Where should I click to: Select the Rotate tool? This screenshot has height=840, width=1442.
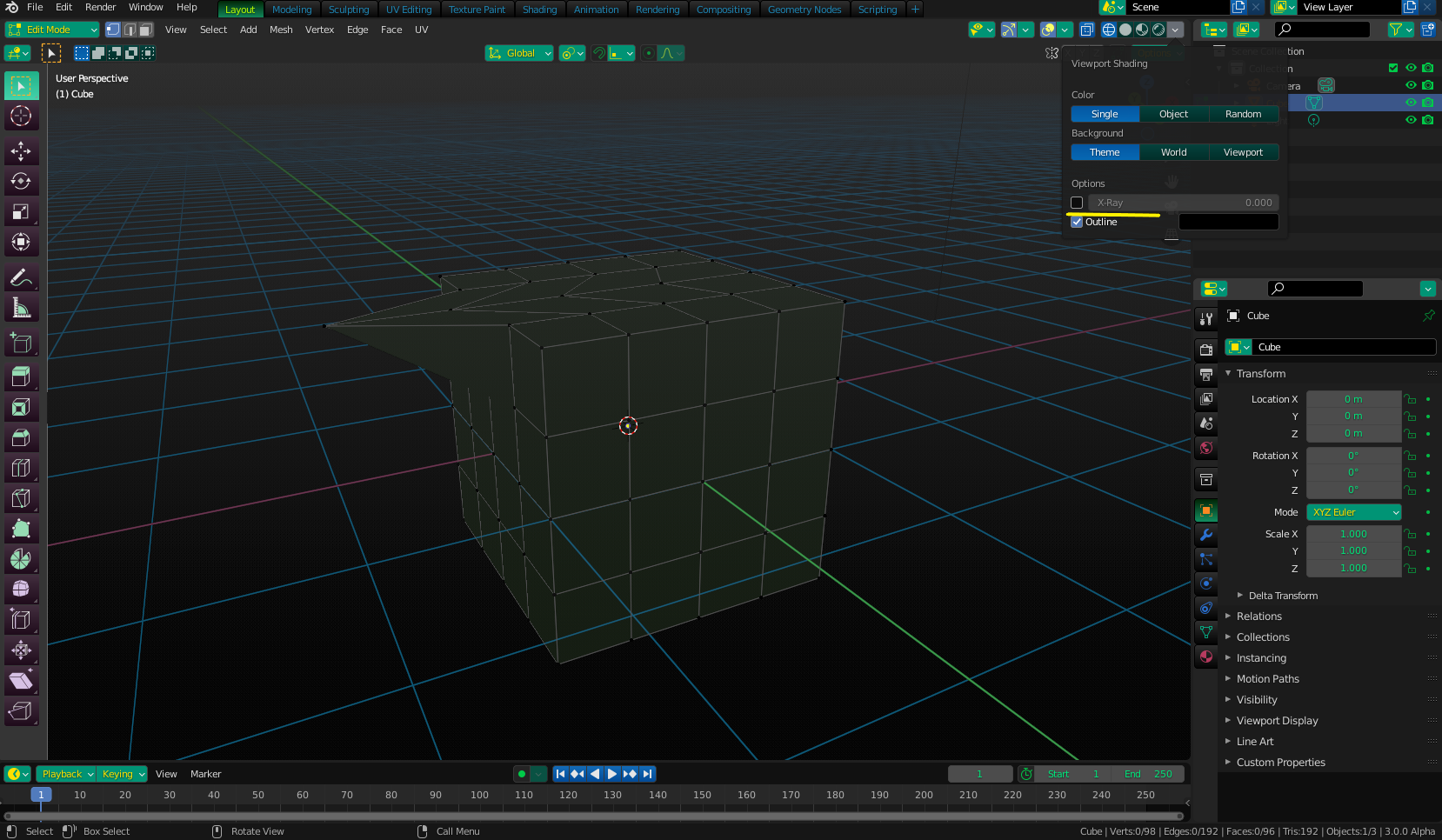pos(21,181)
